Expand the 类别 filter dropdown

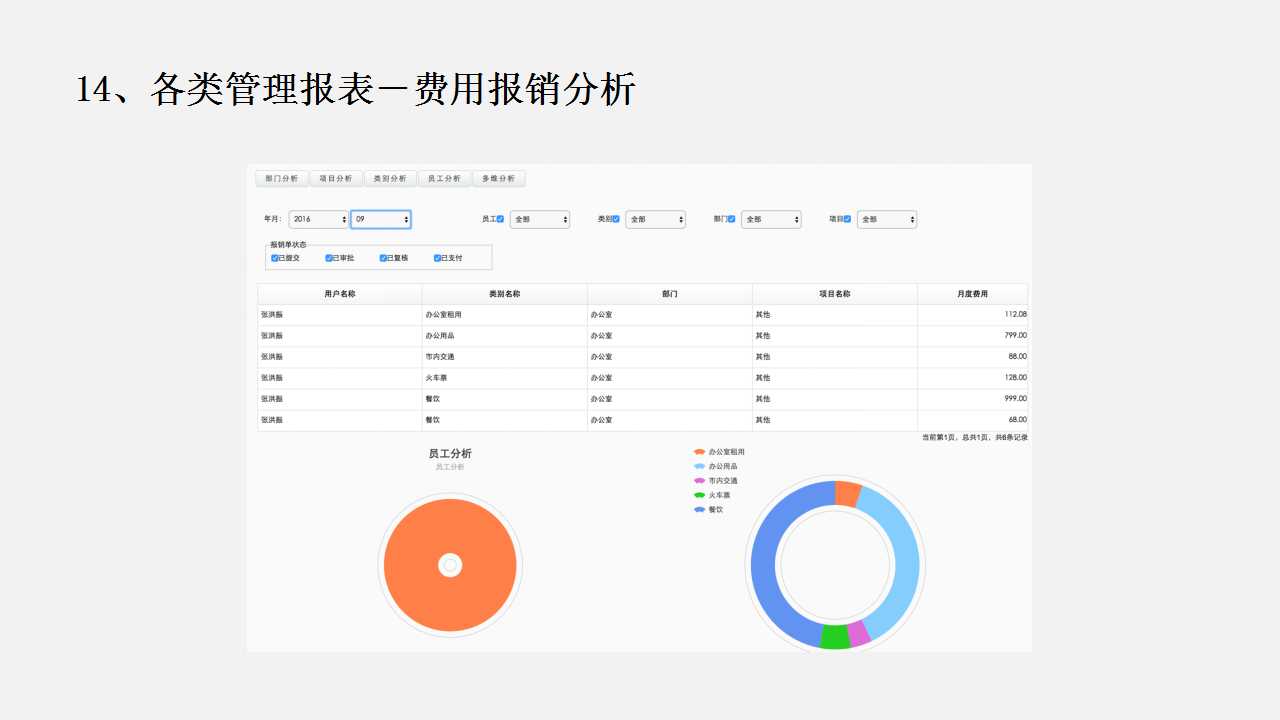click(656, 219)
